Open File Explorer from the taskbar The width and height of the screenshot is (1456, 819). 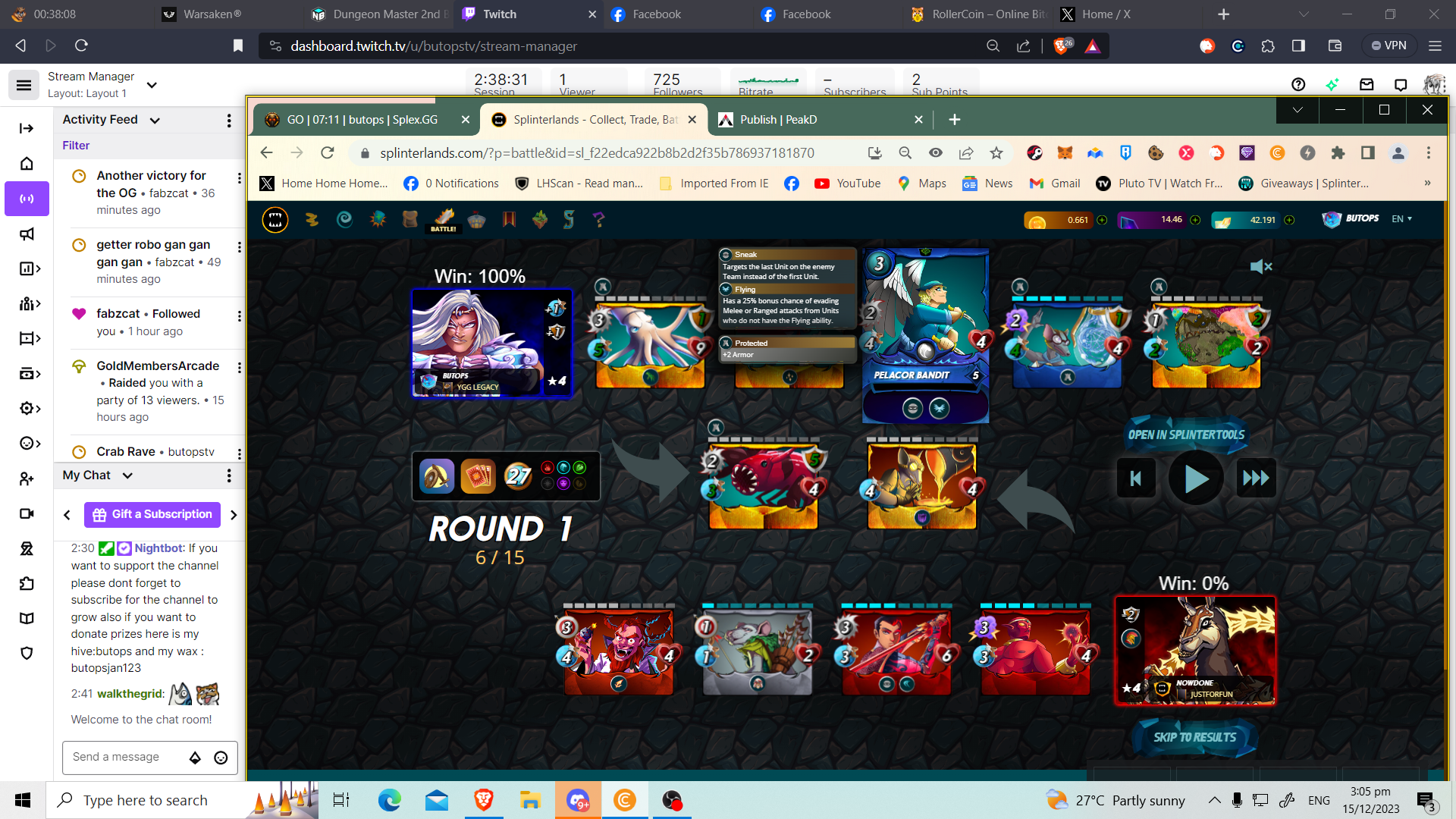(530, 800)
